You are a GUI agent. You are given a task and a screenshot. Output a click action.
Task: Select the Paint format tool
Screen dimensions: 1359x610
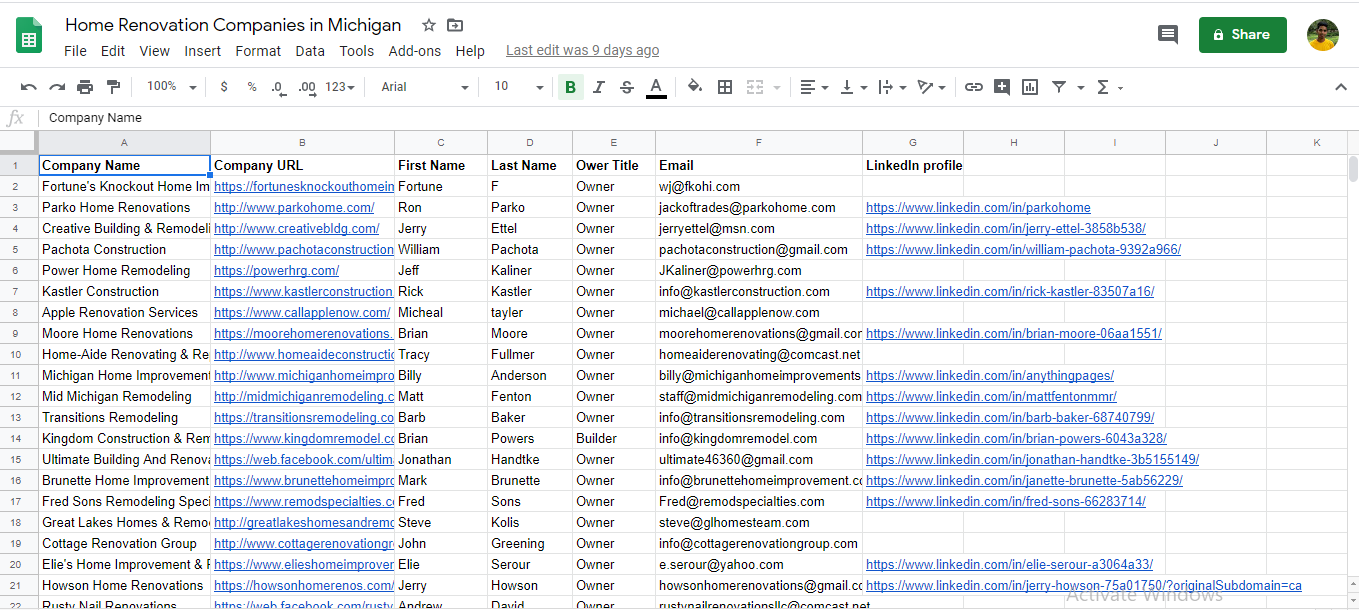(113, 87)
